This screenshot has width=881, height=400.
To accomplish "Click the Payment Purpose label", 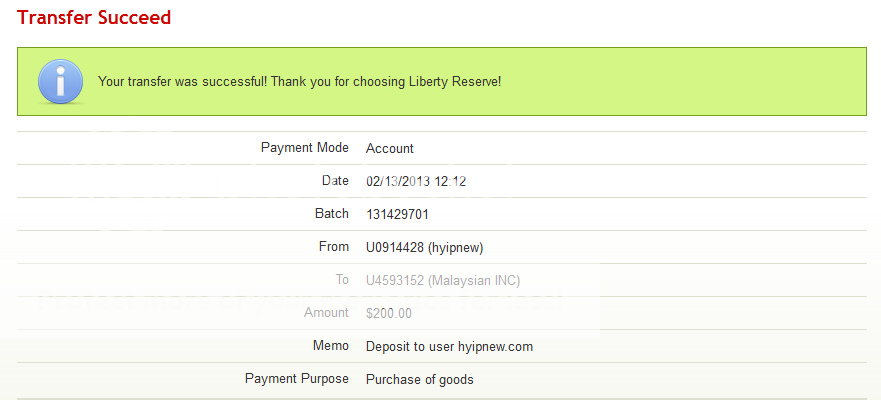I will tap(297, 379).
